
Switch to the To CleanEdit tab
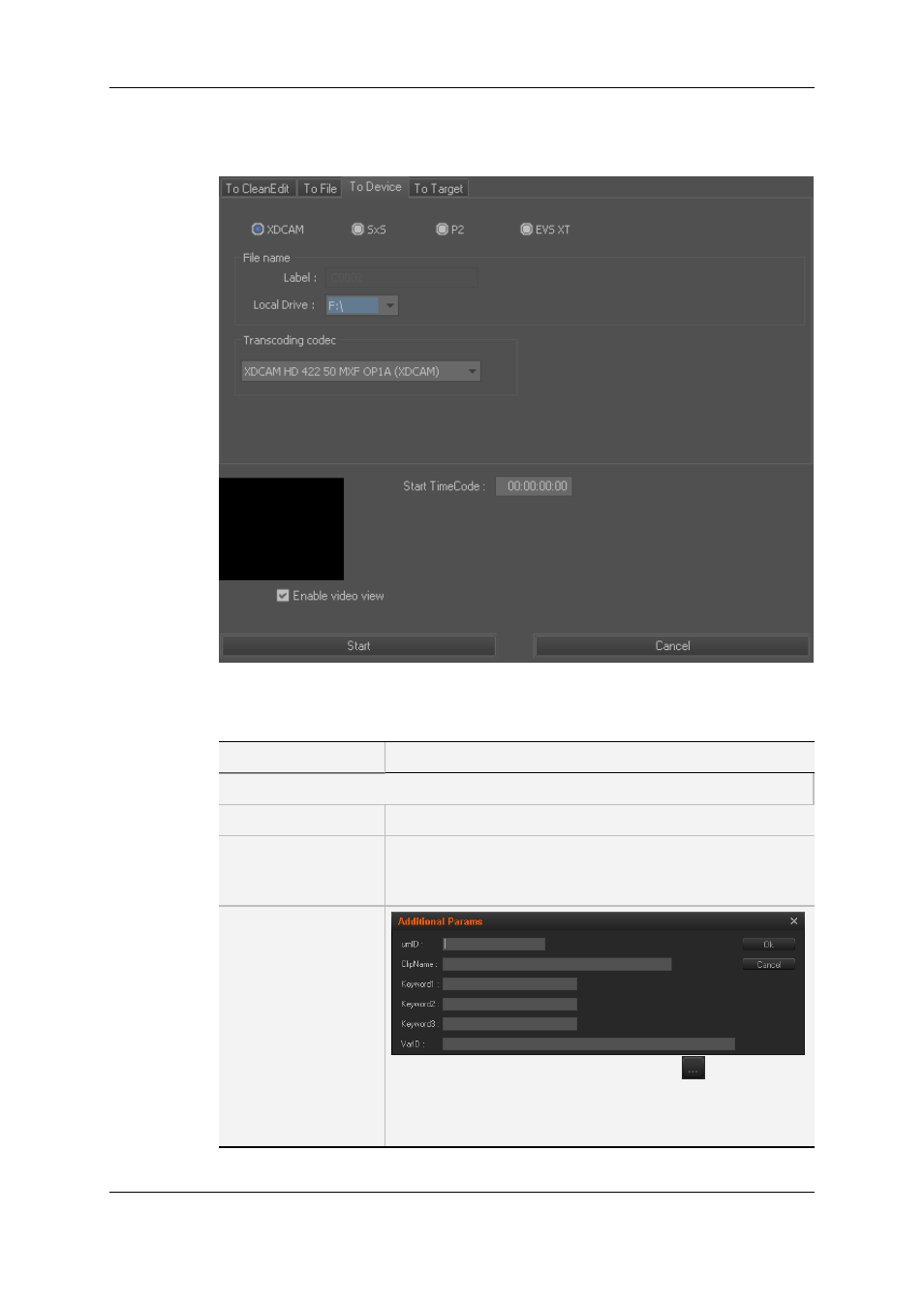(x=258, y=189)
